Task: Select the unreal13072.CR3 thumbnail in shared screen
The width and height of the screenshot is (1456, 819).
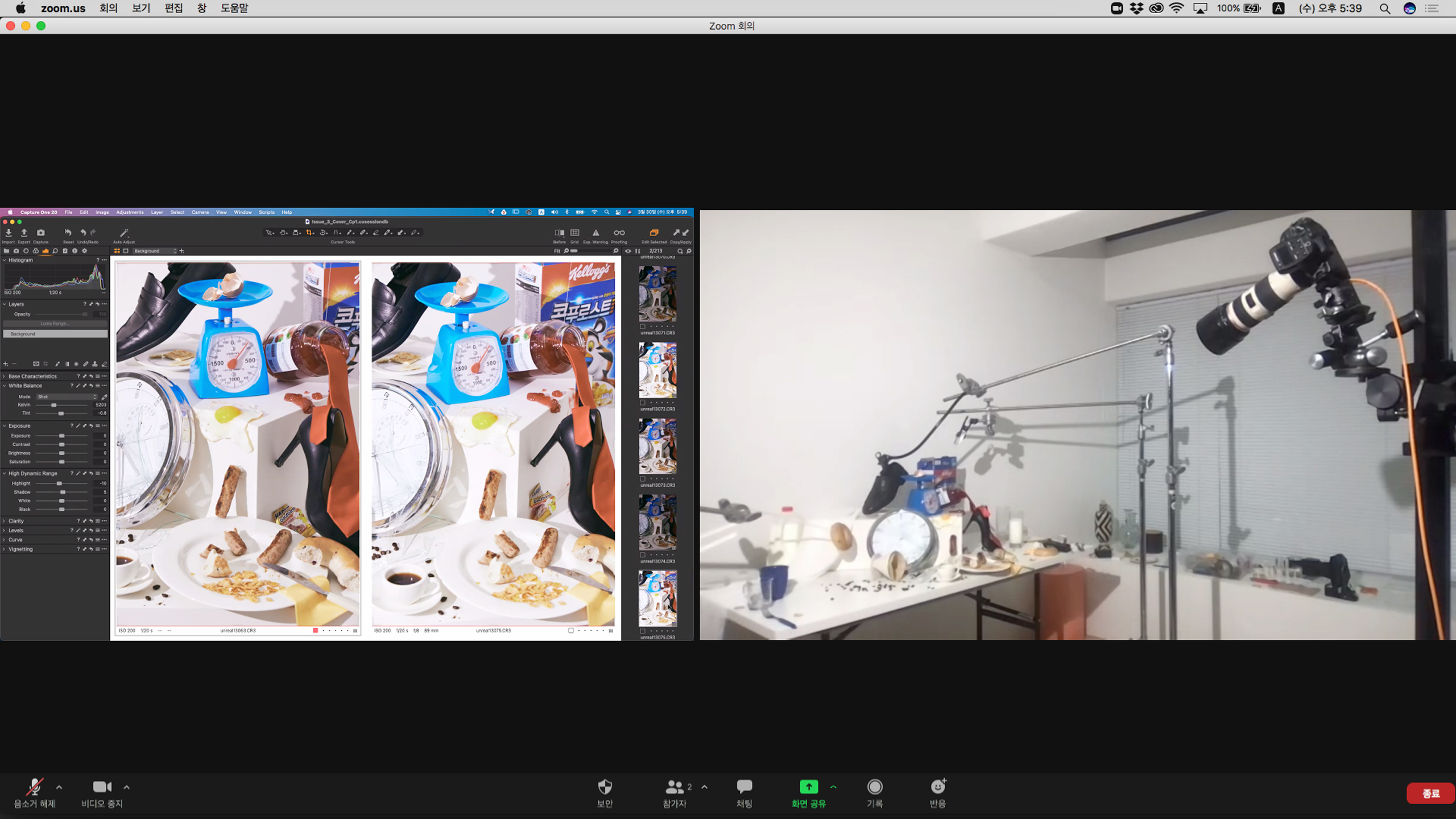Action: tap(657, 371)
